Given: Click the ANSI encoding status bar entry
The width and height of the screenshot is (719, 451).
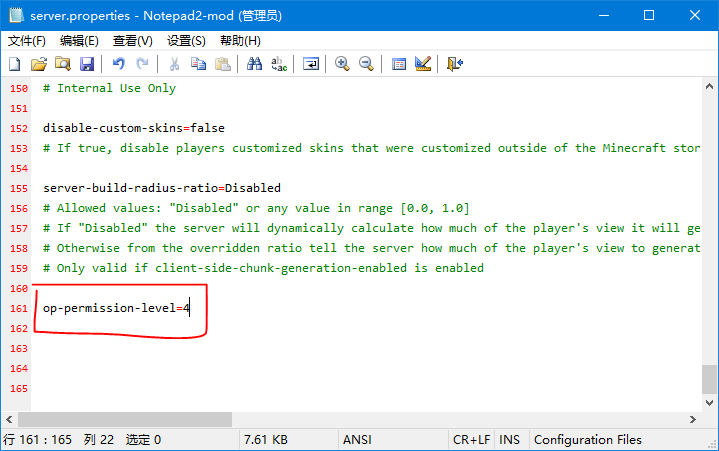Looking at the screenshot, I should point(357,440).
